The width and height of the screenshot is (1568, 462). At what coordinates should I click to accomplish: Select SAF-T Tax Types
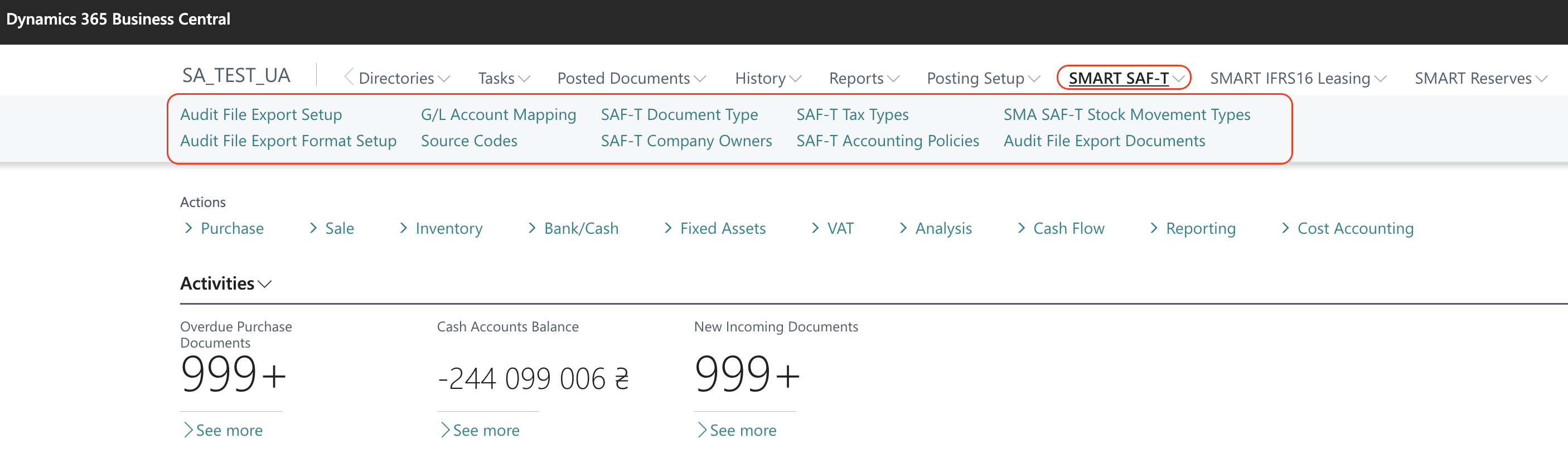852,114
